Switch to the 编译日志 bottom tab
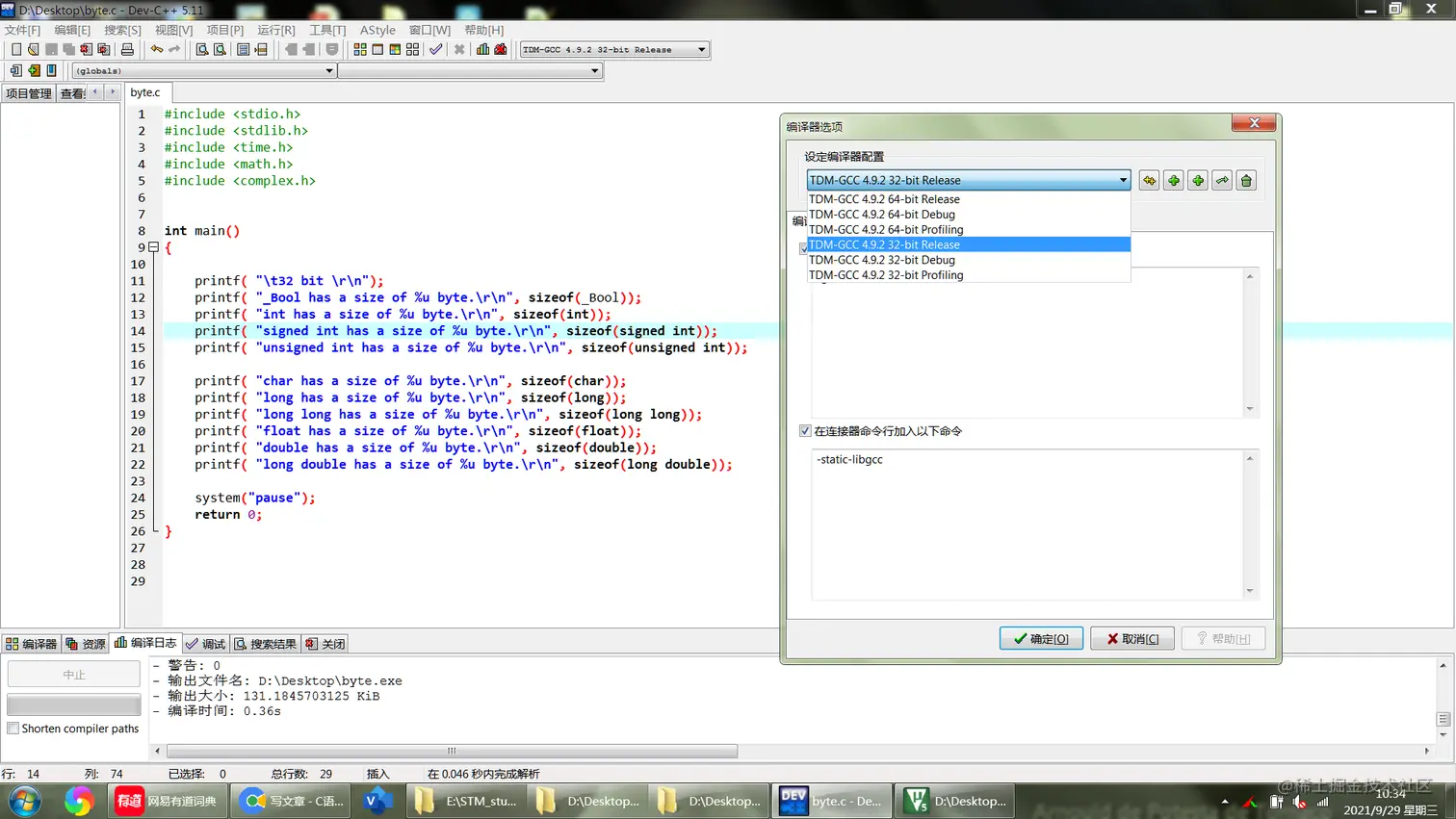This screenshot has height=819, width=1456. coord(145,643)
